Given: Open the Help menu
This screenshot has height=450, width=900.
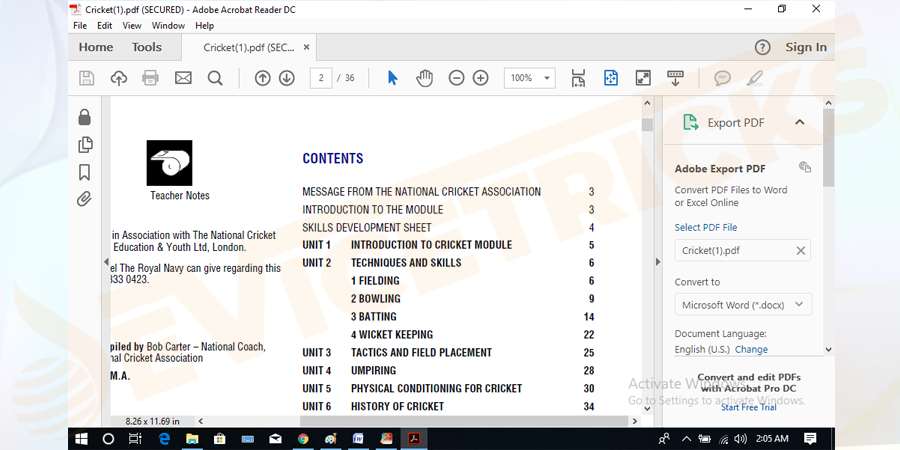Looking at the screenshot, I should coord(204,26).
